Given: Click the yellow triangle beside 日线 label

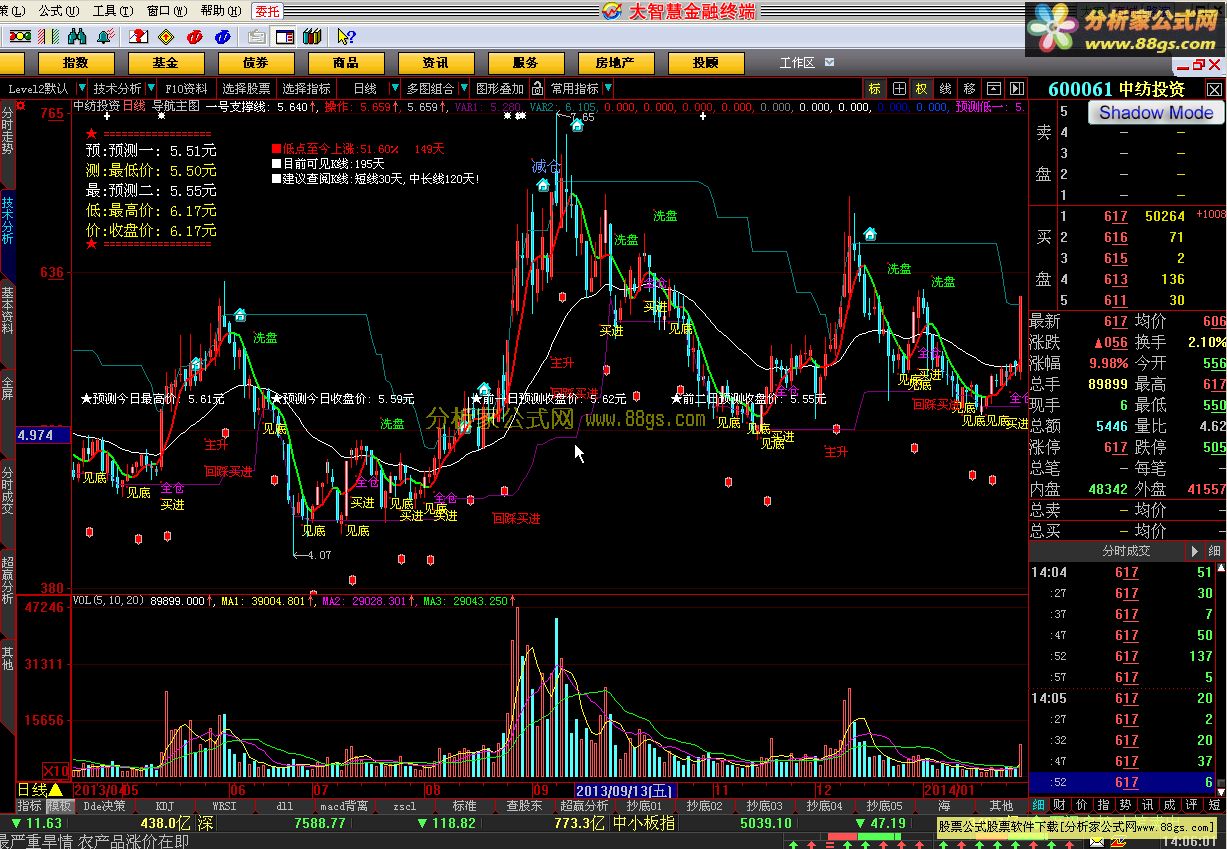Looking at the screenshot, I should click(x=55, y=791).
